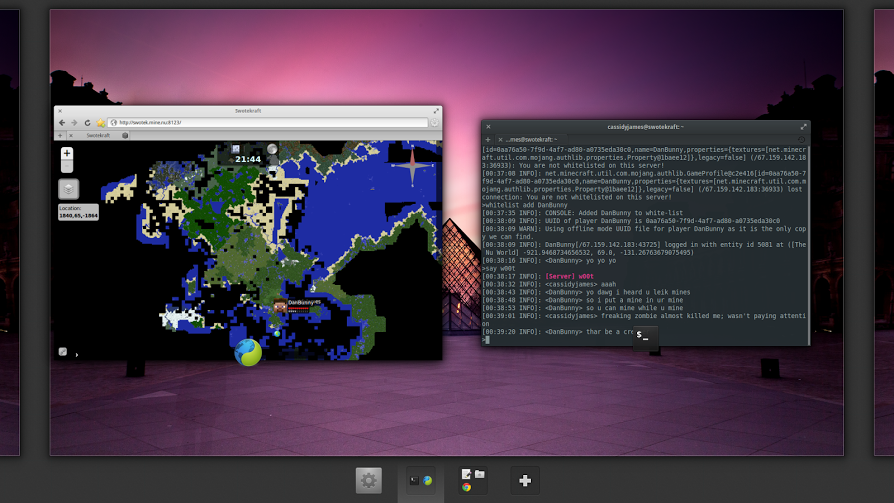Screen dimensions: 894x503
Task: Close the ...mes@swotekraft terminal tab
Action: coord(500,140)
